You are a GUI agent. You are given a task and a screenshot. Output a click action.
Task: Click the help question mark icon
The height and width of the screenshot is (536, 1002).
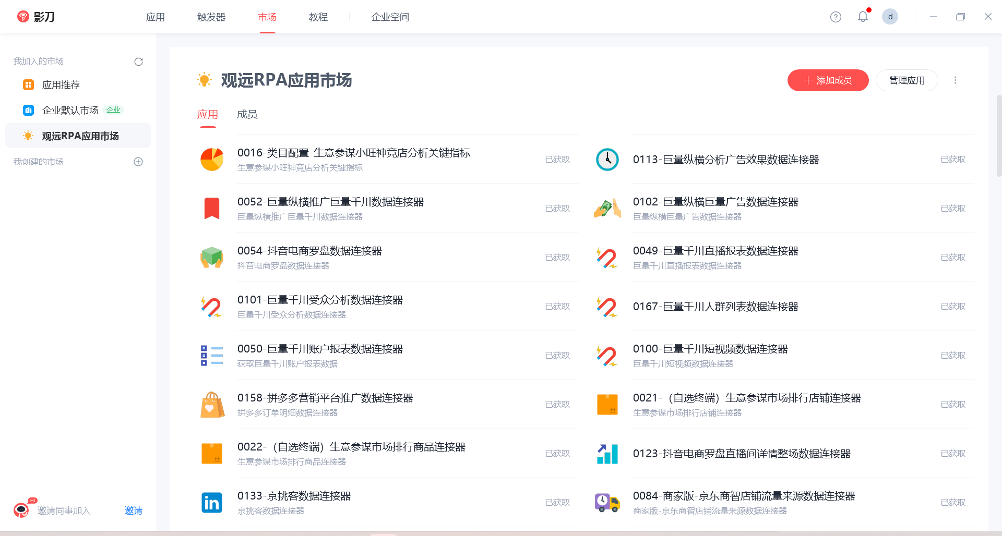click(836, 17)
